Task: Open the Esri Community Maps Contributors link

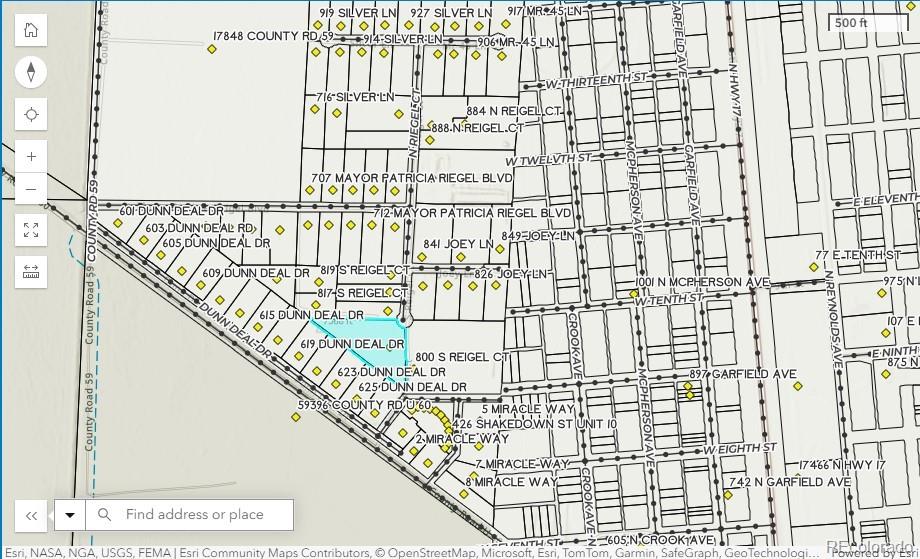Action: [x=273, y=552]
